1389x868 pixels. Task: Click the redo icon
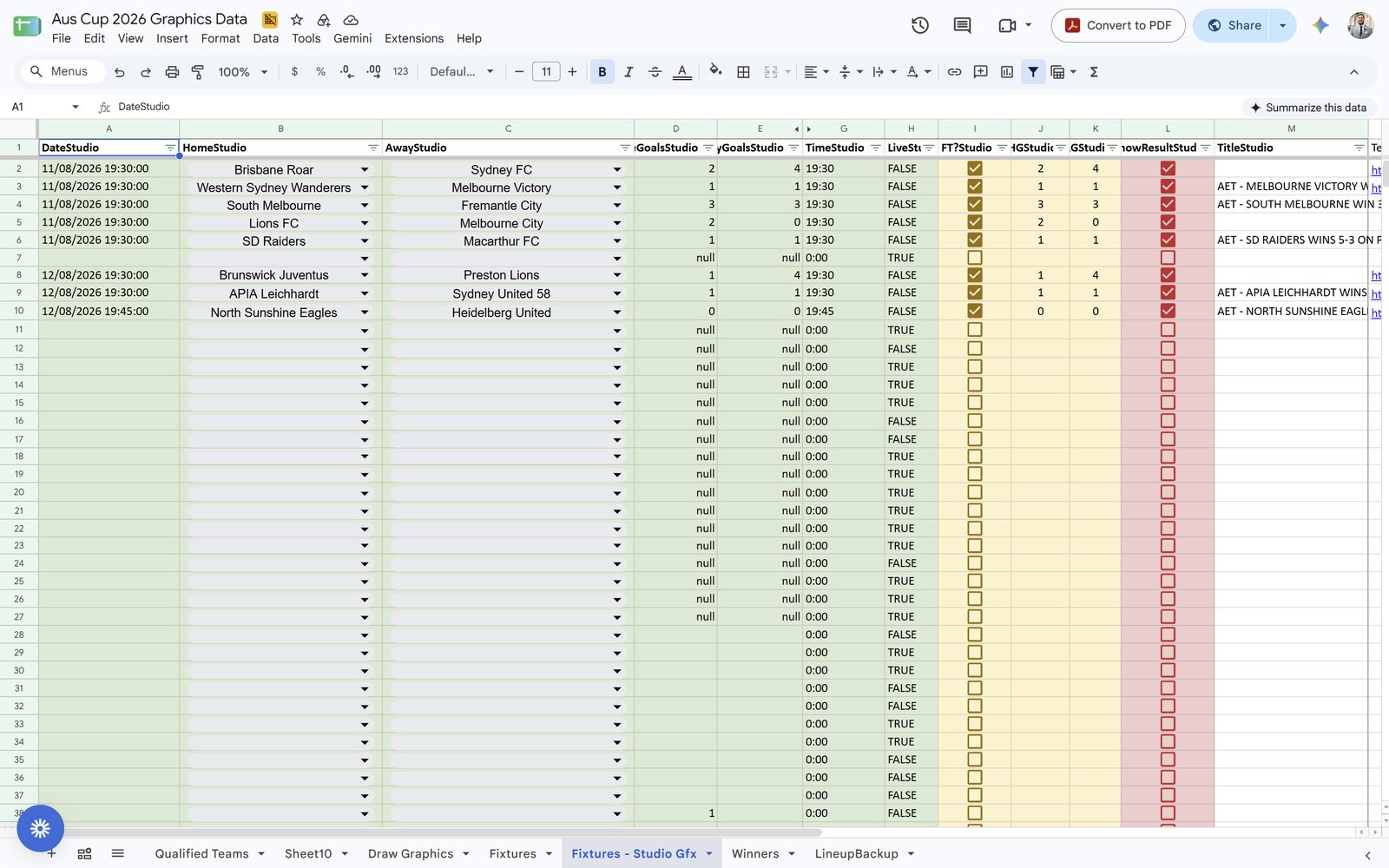[x=146, y=72]
